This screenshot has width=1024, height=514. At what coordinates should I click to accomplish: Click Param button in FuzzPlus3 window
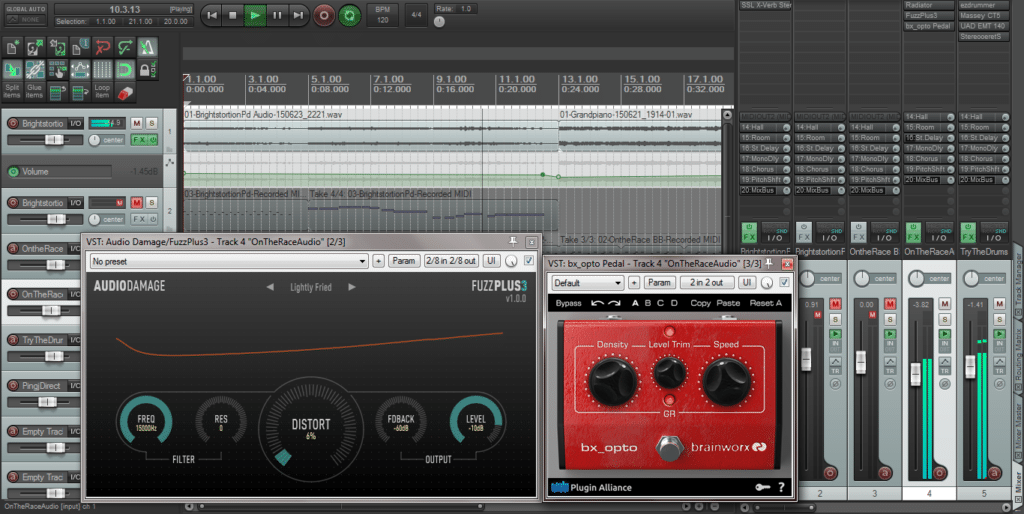pyautogui.click(x=404, y=261)
